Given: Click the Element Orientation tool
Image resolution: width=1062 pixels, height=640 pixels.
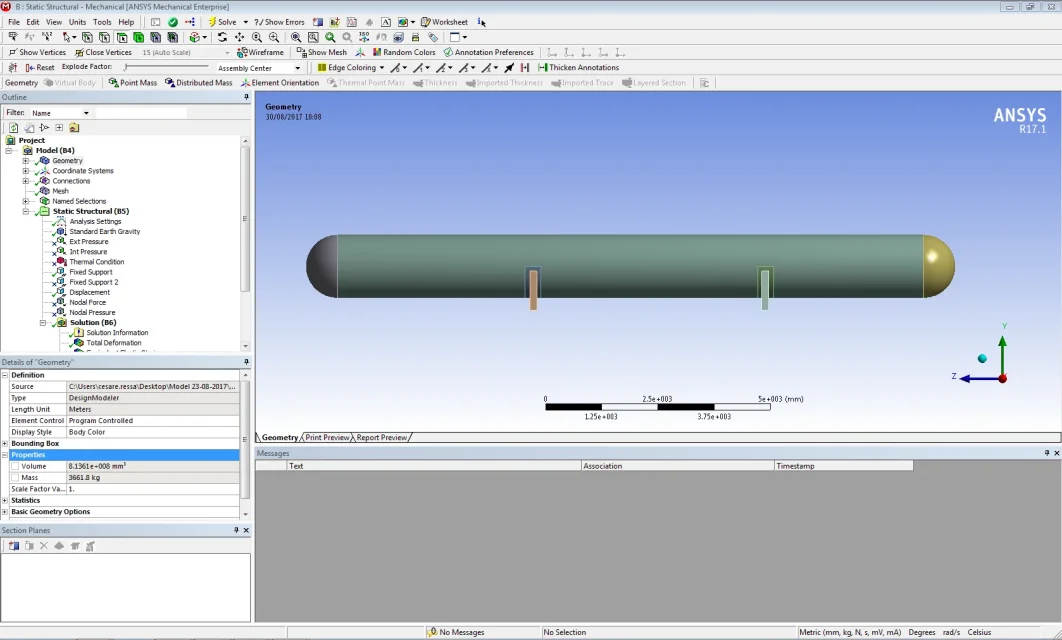Looking at the screenshot, I should (280, 83).
